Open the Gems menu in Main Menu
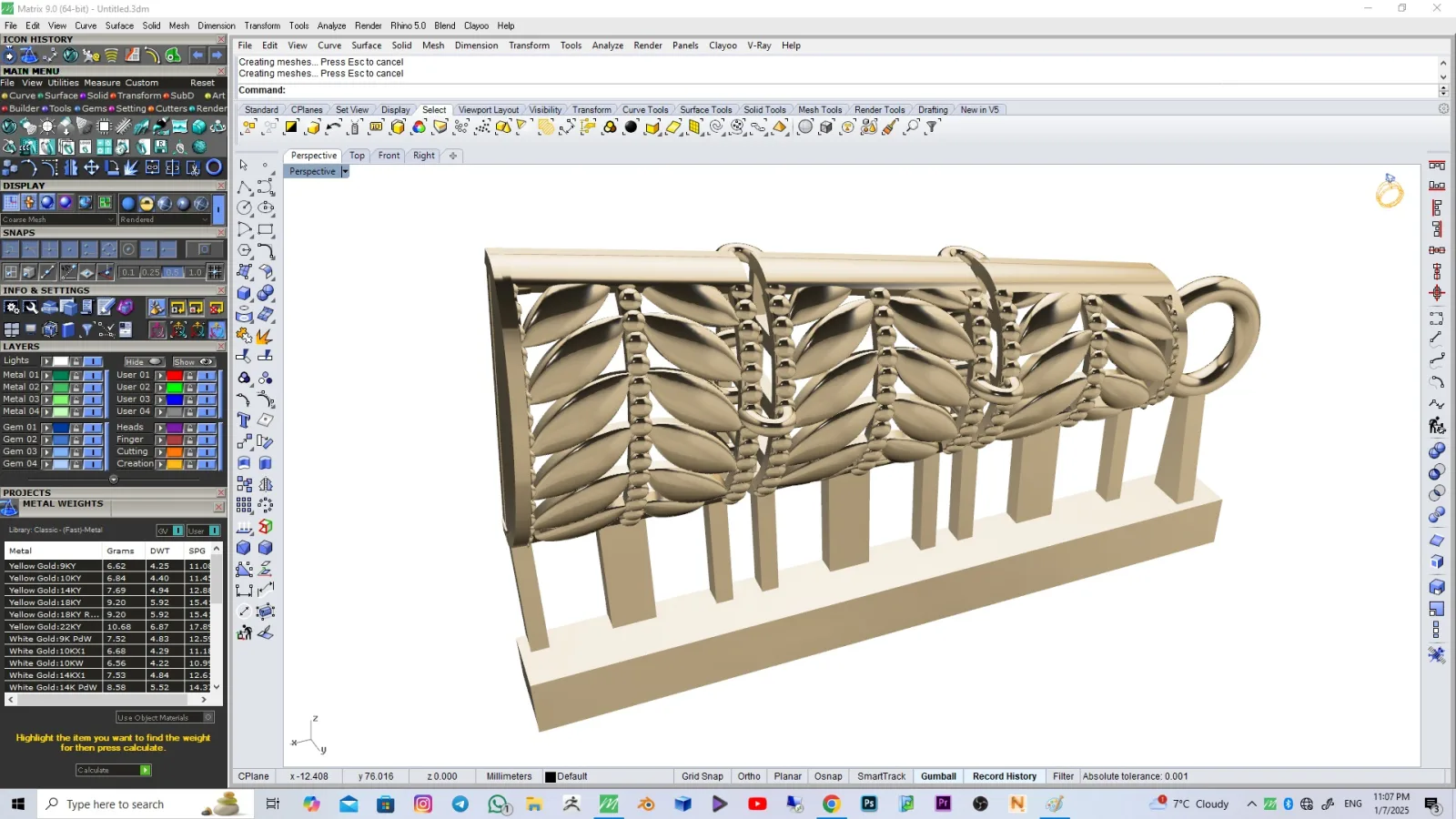This screenshot has height=819, width=1456. (x=94, y=108)
